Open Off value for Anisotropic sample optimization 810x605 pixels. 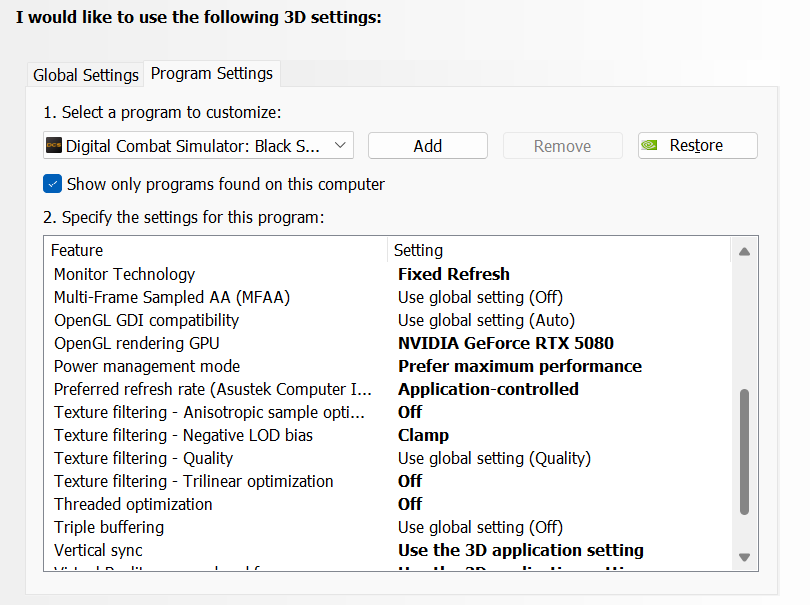click(x=410, y=412)
